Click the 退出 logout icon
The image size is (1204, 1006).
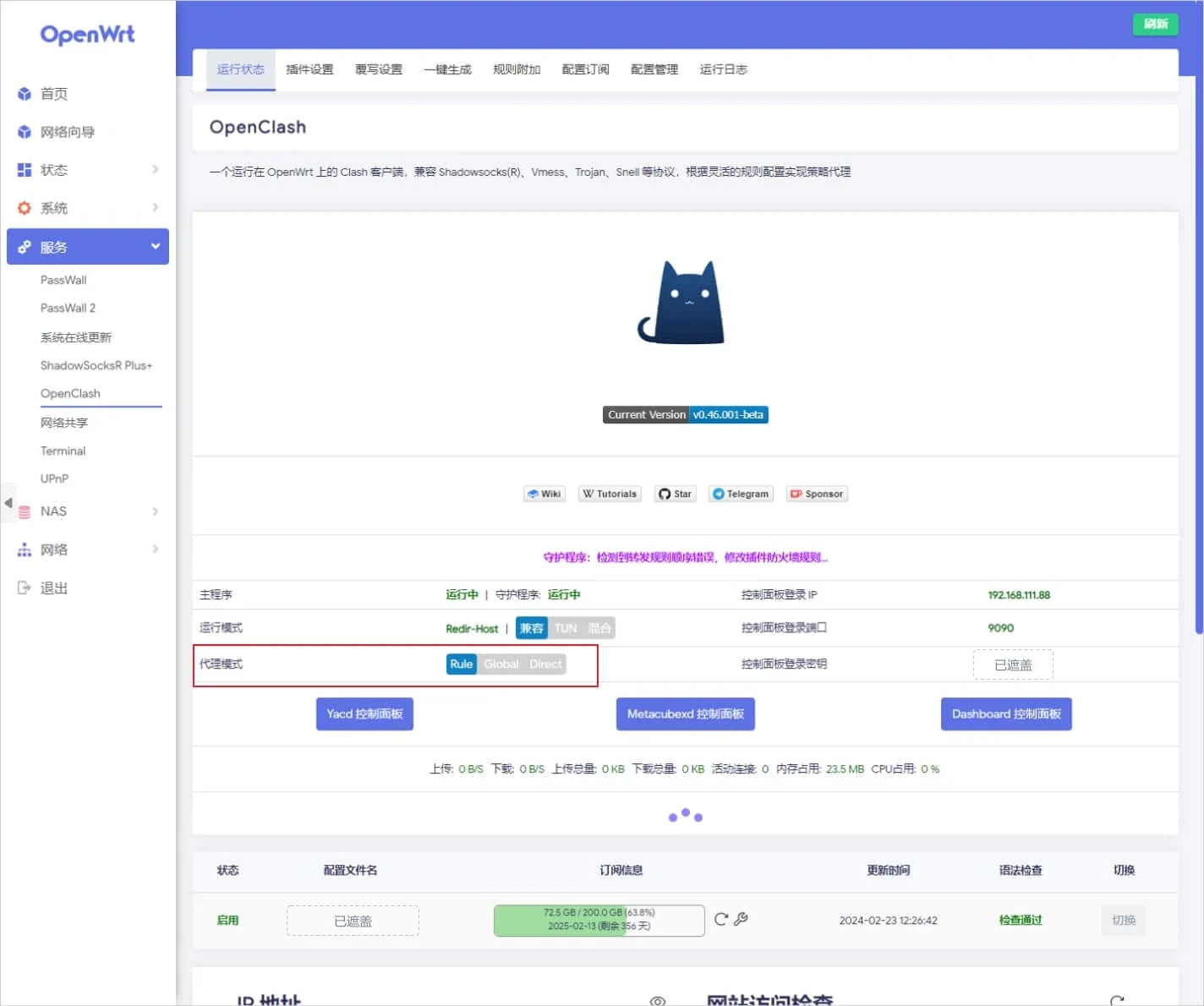click(x=25, y=588)
